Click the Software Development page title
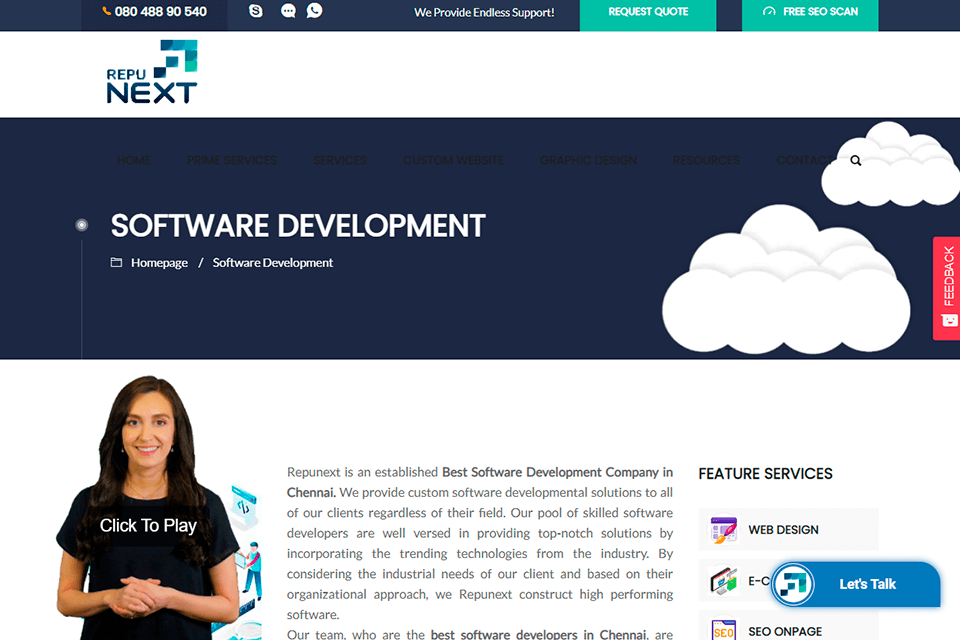 coord(298,225)
